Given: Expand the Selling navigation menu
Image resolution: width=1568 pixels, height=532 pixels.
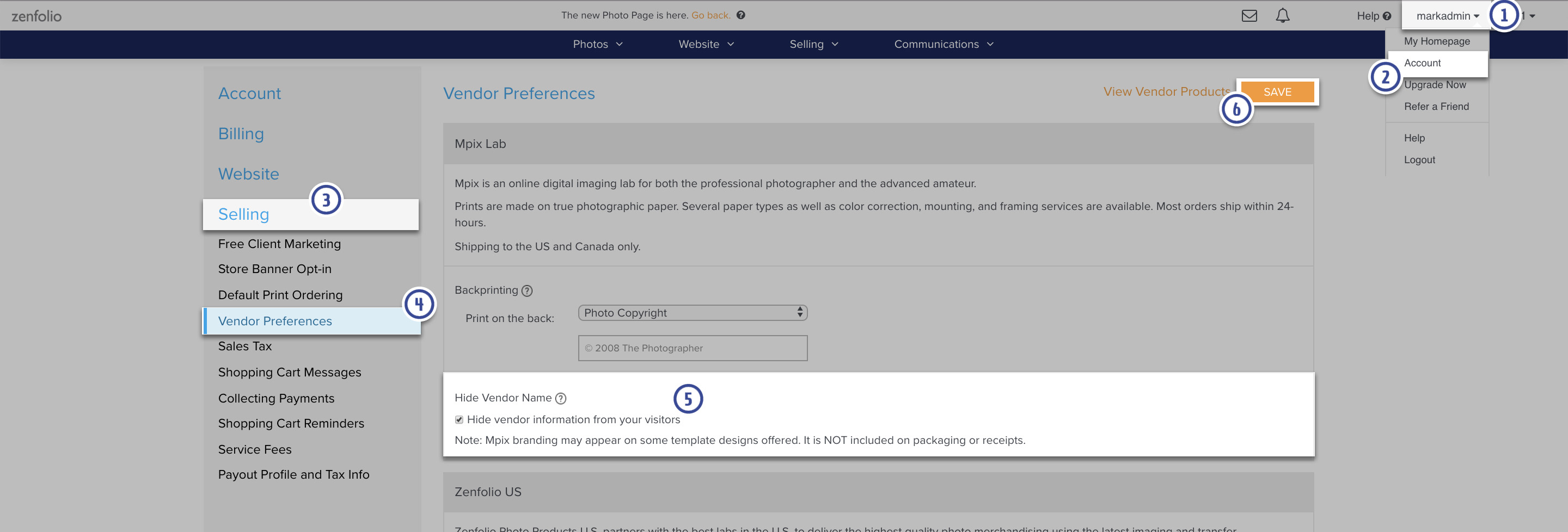Looking at the screenshot, I should [x=814, y=45].
